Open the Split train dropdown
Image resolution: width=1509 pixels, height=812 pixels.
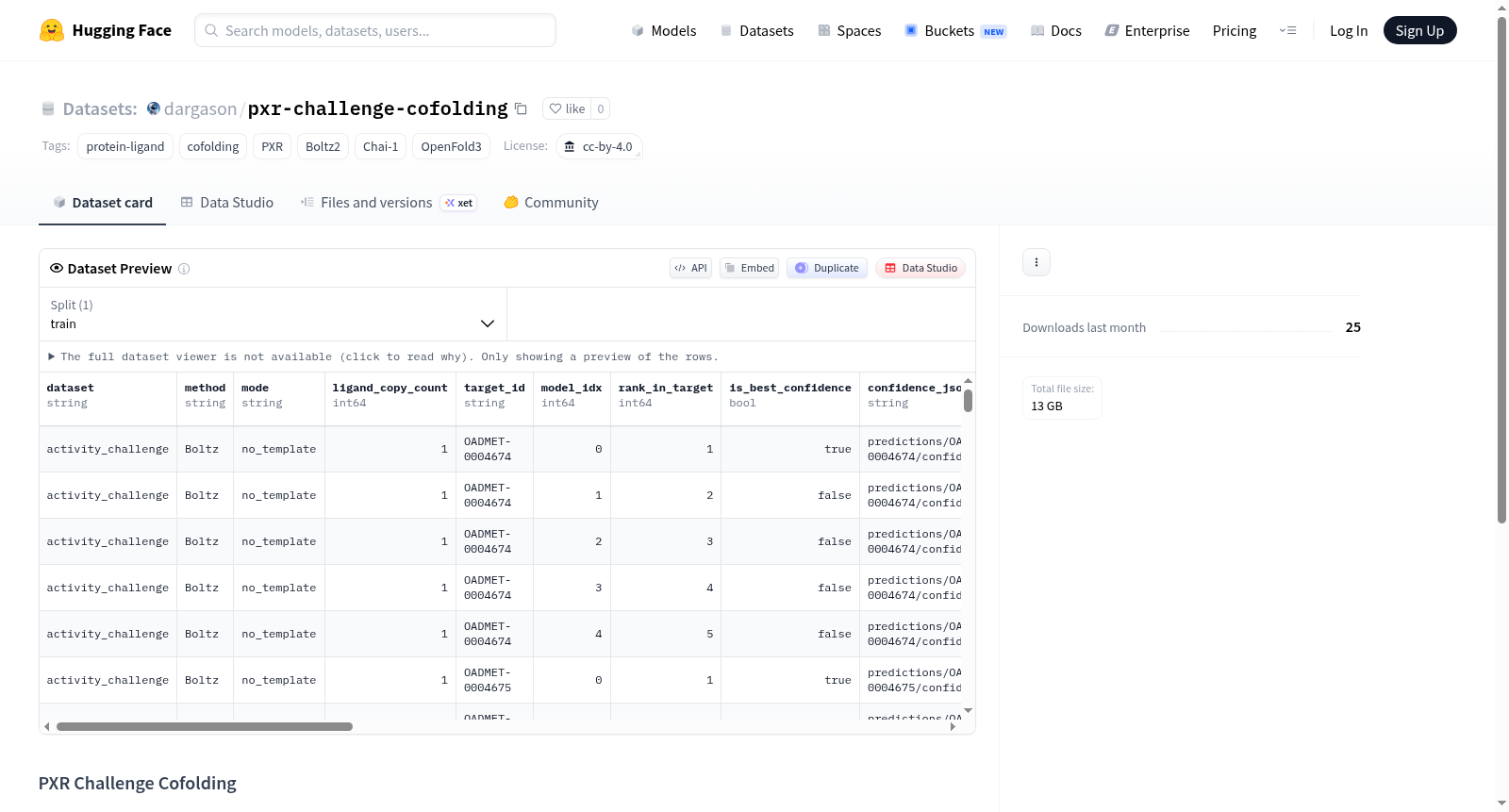pyautogui.click(x=273, y=314)
